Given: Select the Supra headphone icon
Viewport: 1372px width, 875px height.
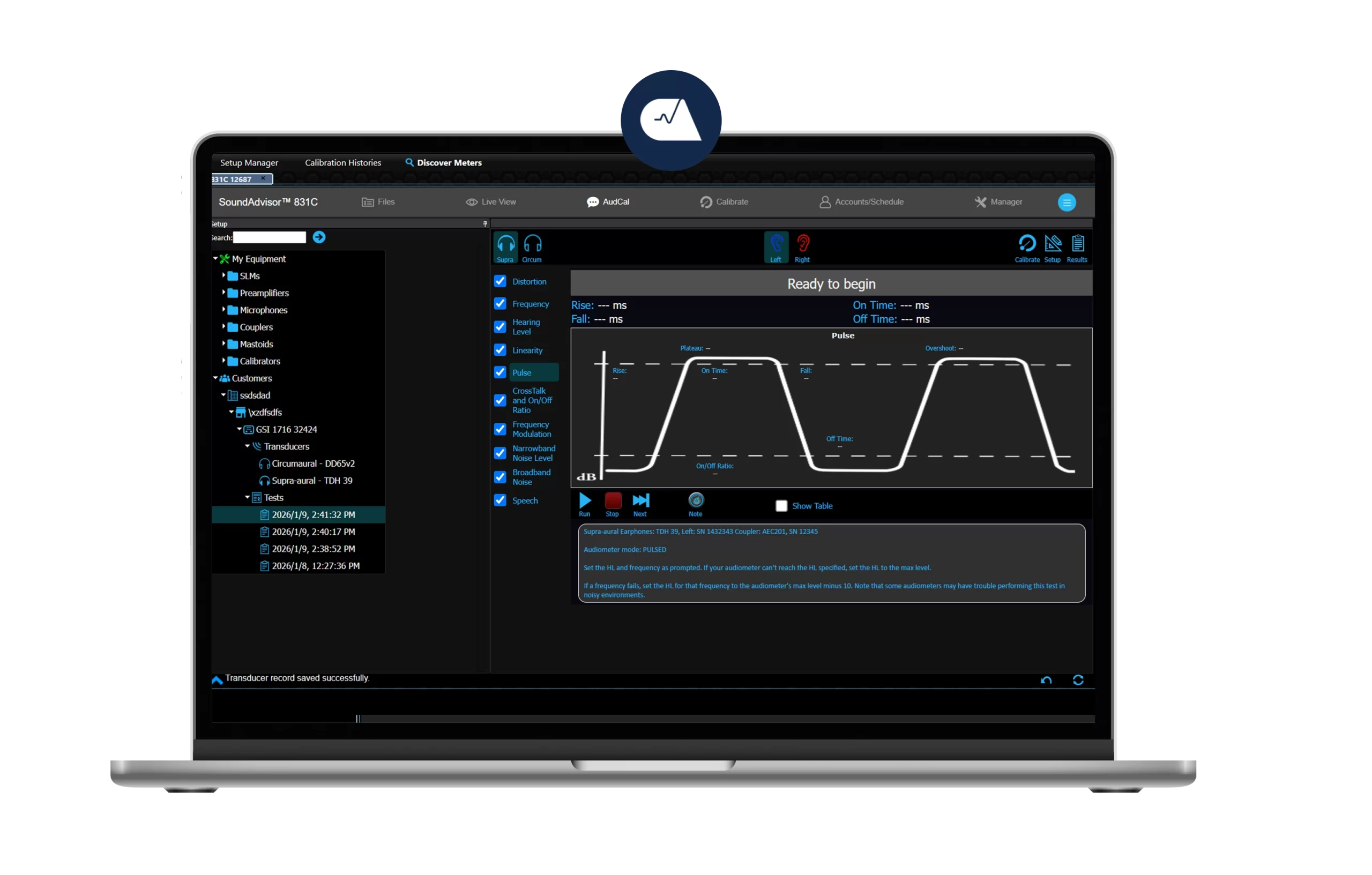Looking at the screenshot, I should click(x=505, y=247).
